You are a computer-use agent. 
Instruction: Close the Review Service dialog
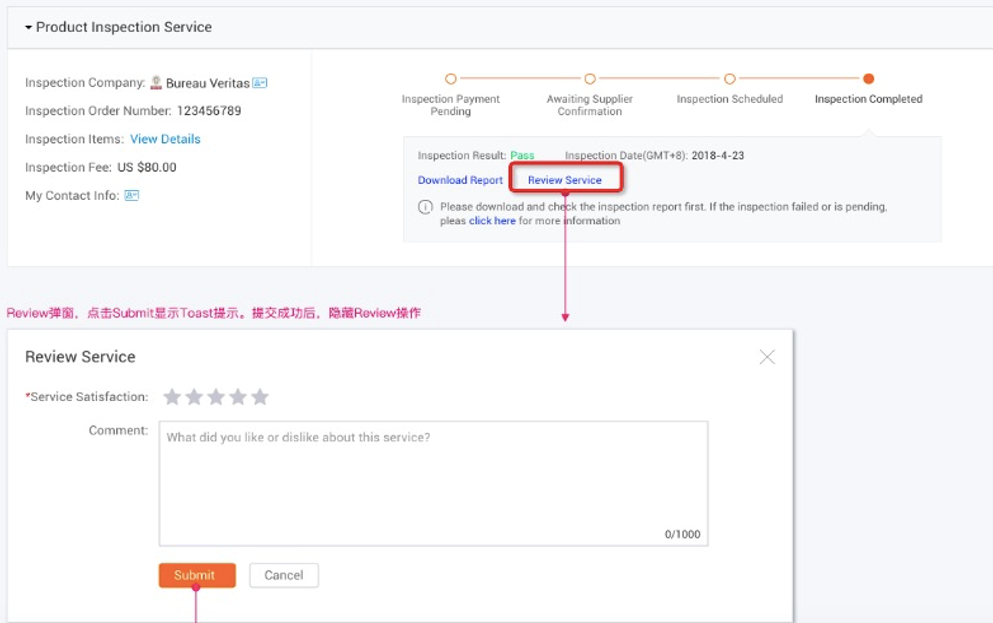[767, 357]
